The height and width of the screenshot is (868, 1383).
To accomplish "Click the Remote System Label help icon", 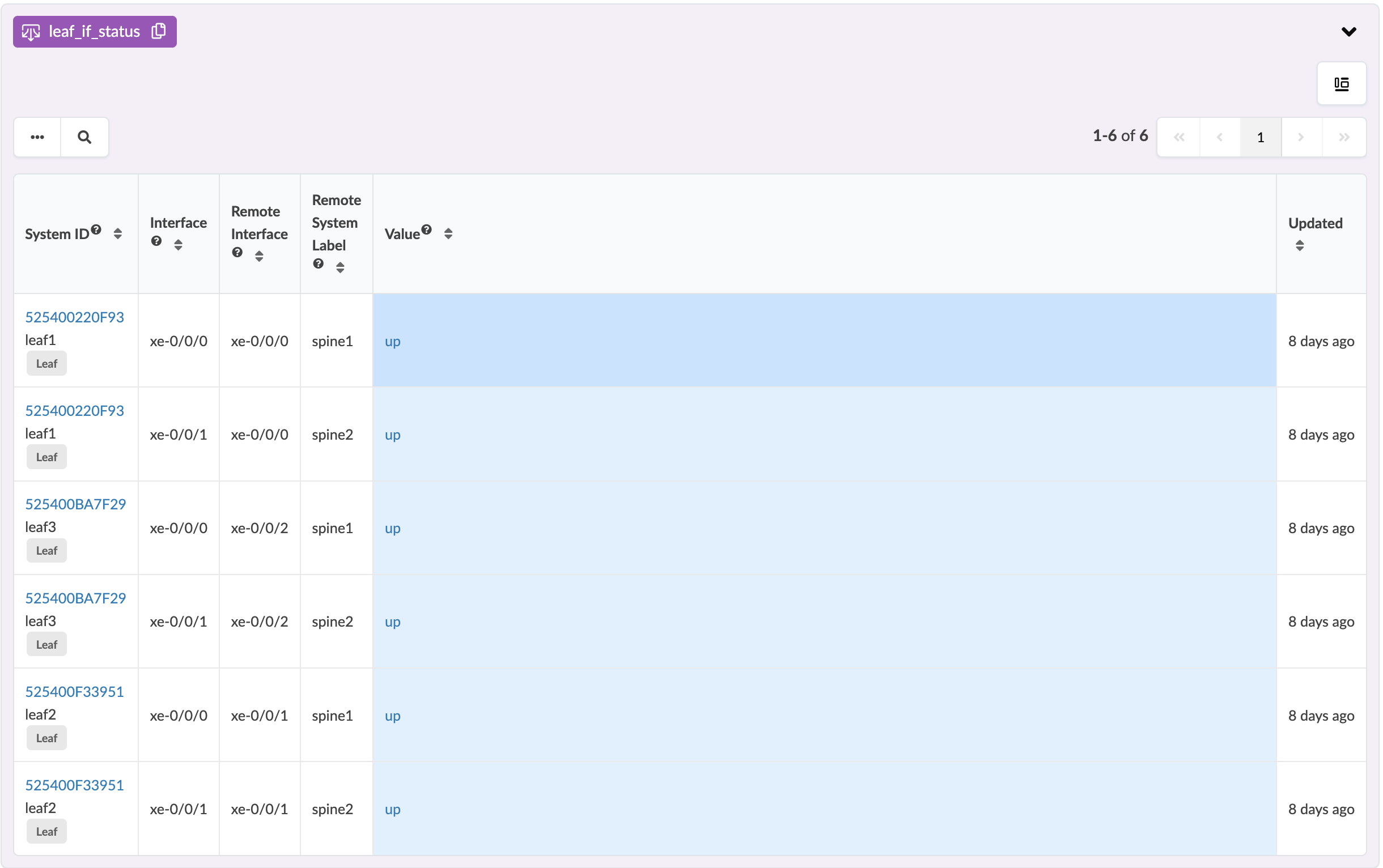I will [318, 263].
